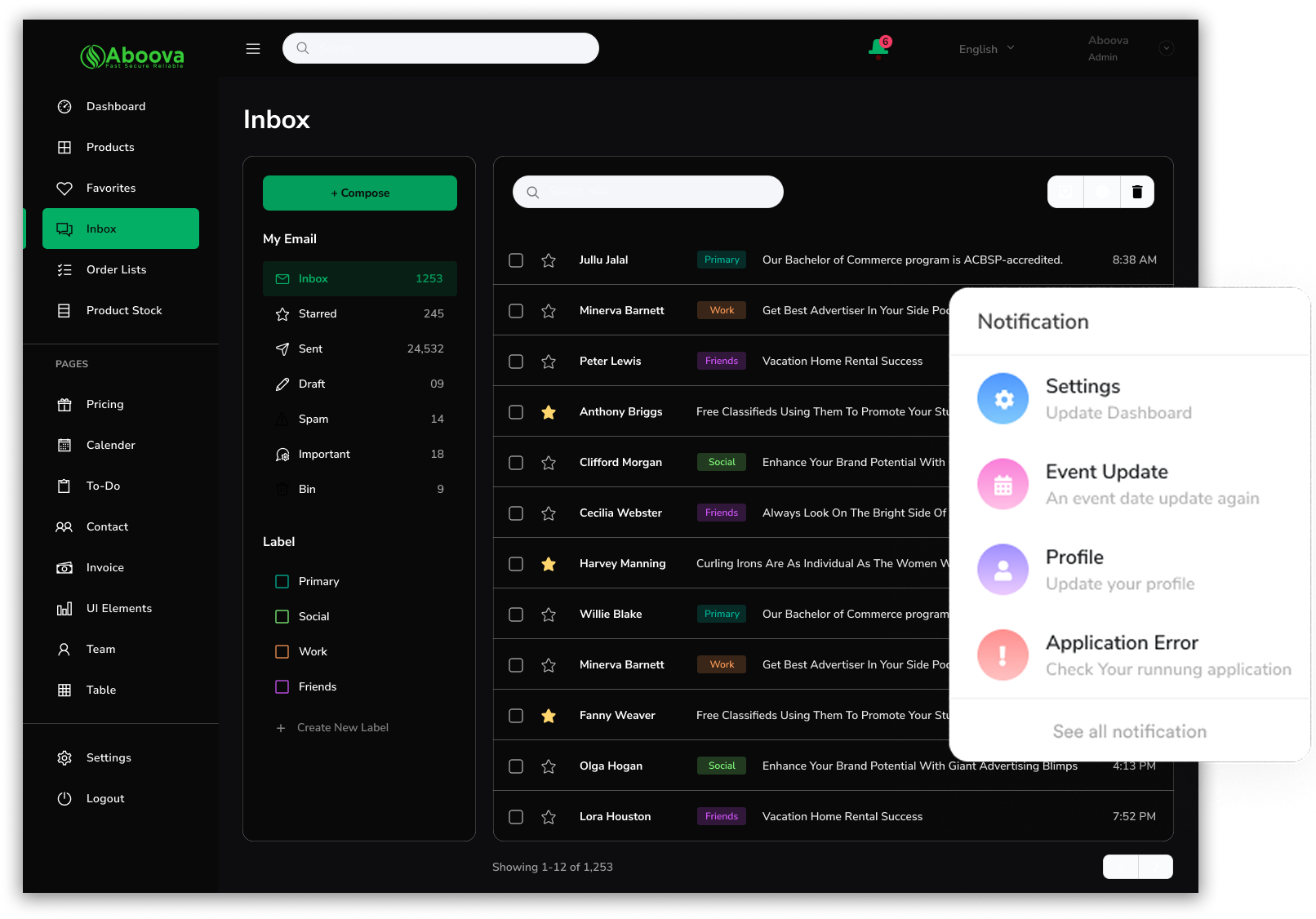1316x919 pixels.
Task: Toggle the hamburger menu in top bar
Action: click(x=253, y=49)
